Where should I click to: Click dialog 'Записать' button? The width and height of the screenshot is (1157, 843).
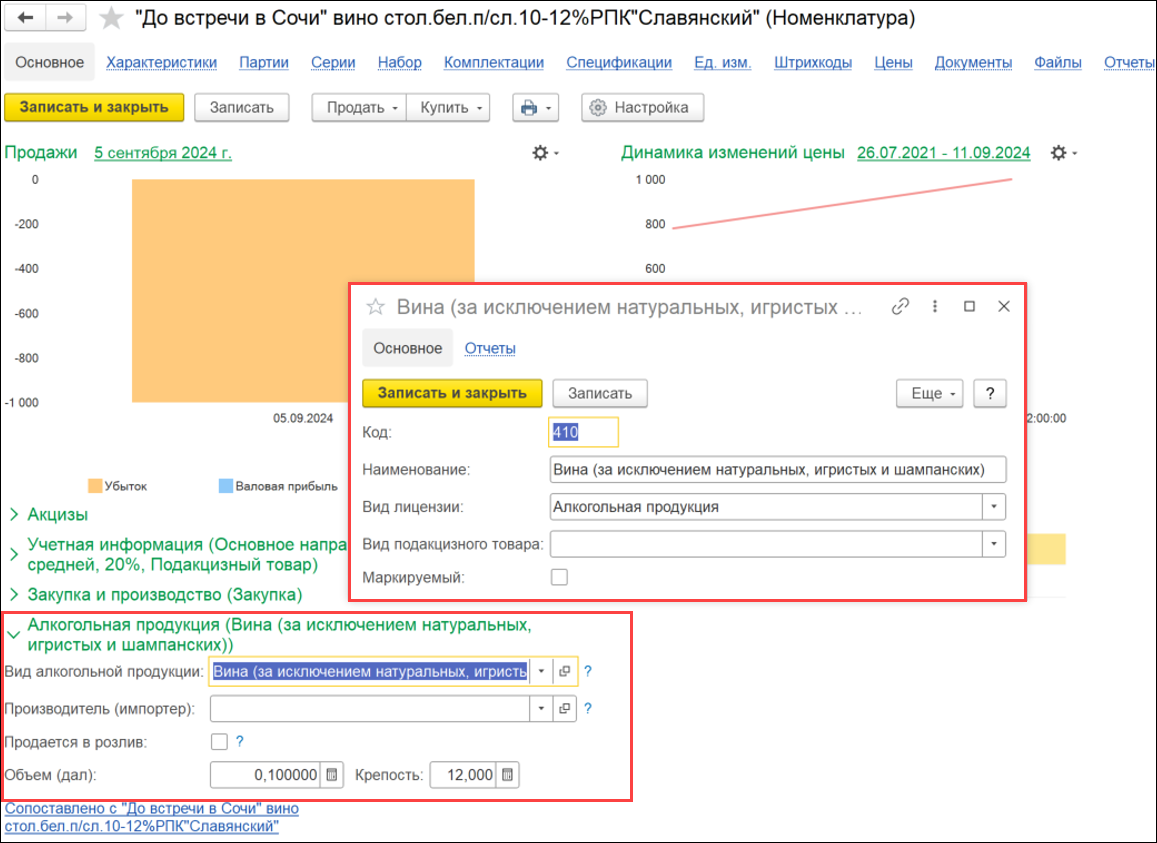coord(599,393)
